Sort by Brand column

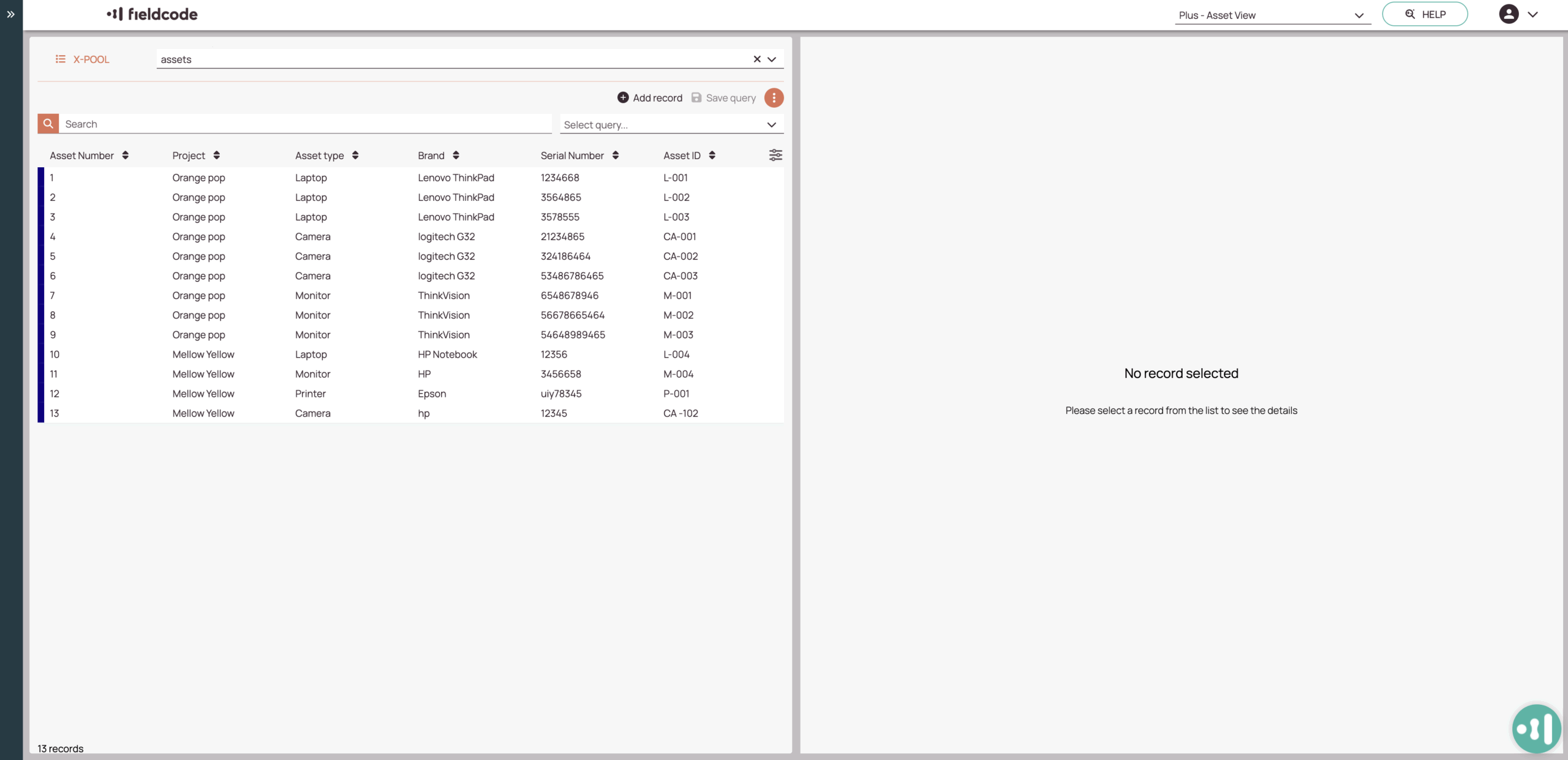point(456,156)
